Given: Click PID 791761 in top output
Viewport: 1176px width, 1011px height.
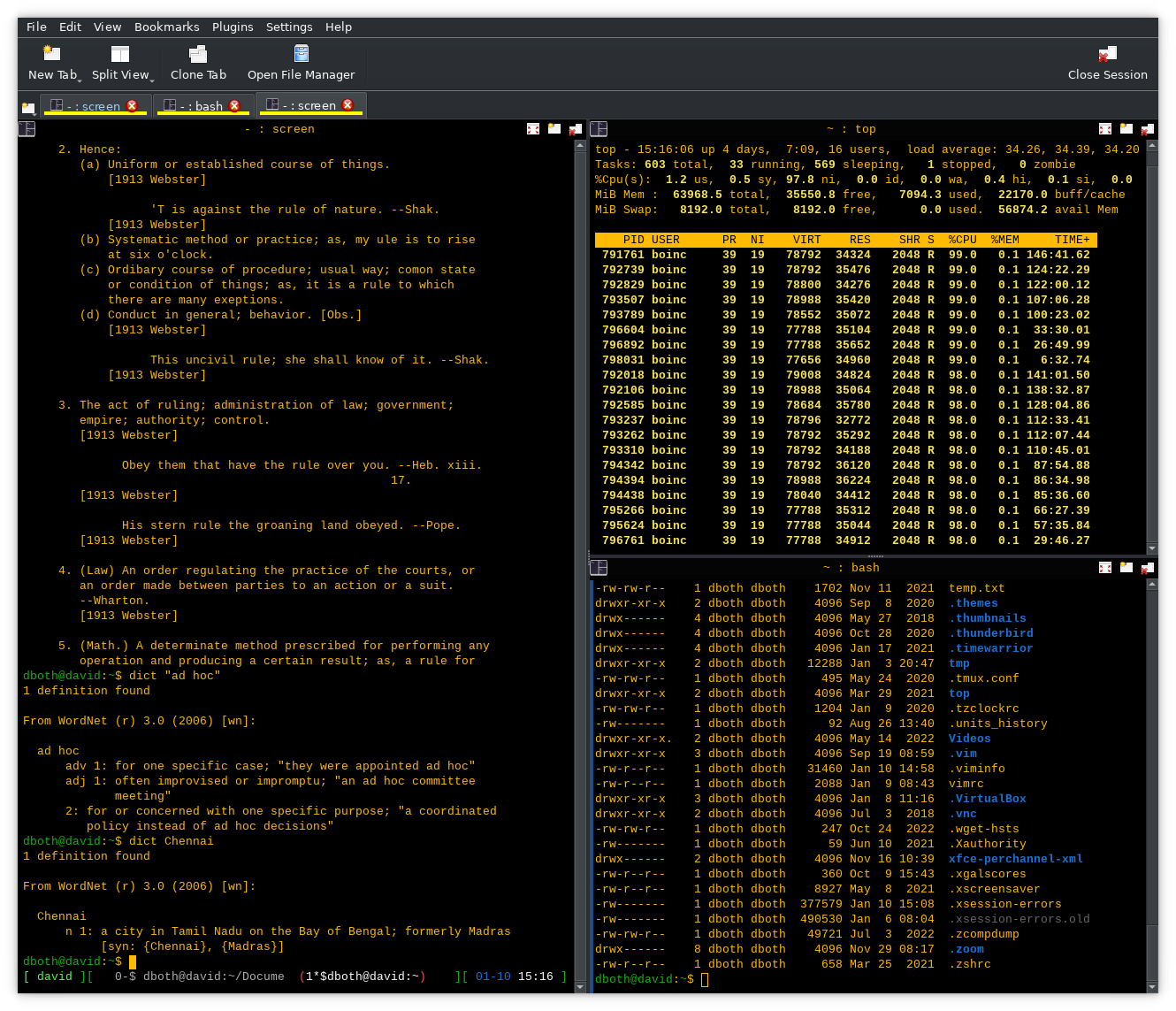Looking at the screenshot, I should click(623, 255).
